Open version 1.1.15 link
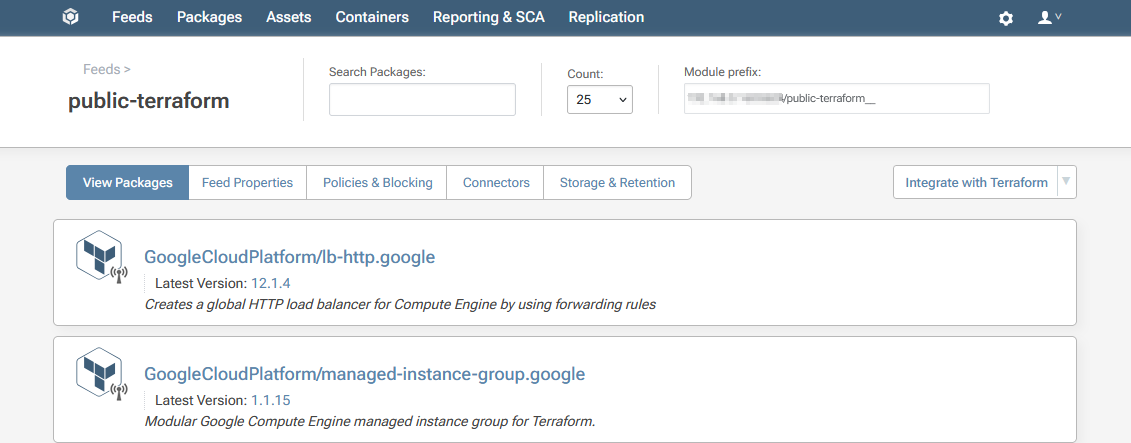 click(x=271, y=400)
